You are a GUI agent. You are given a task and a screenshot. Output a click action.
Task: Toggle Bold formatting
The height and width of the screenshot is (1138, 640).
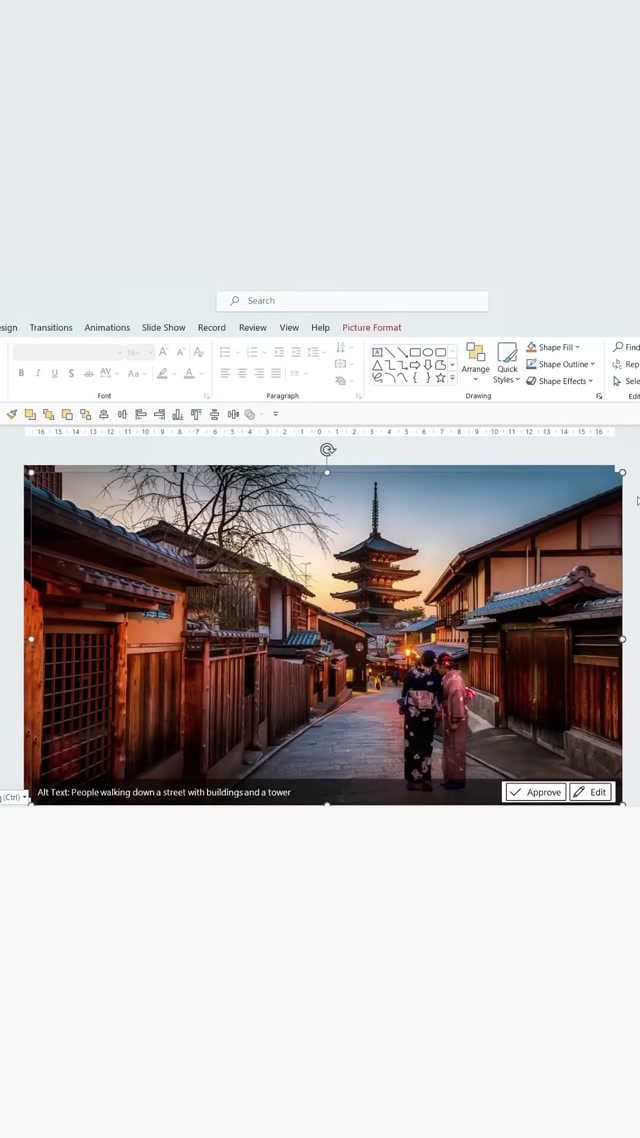click(21, 373)
